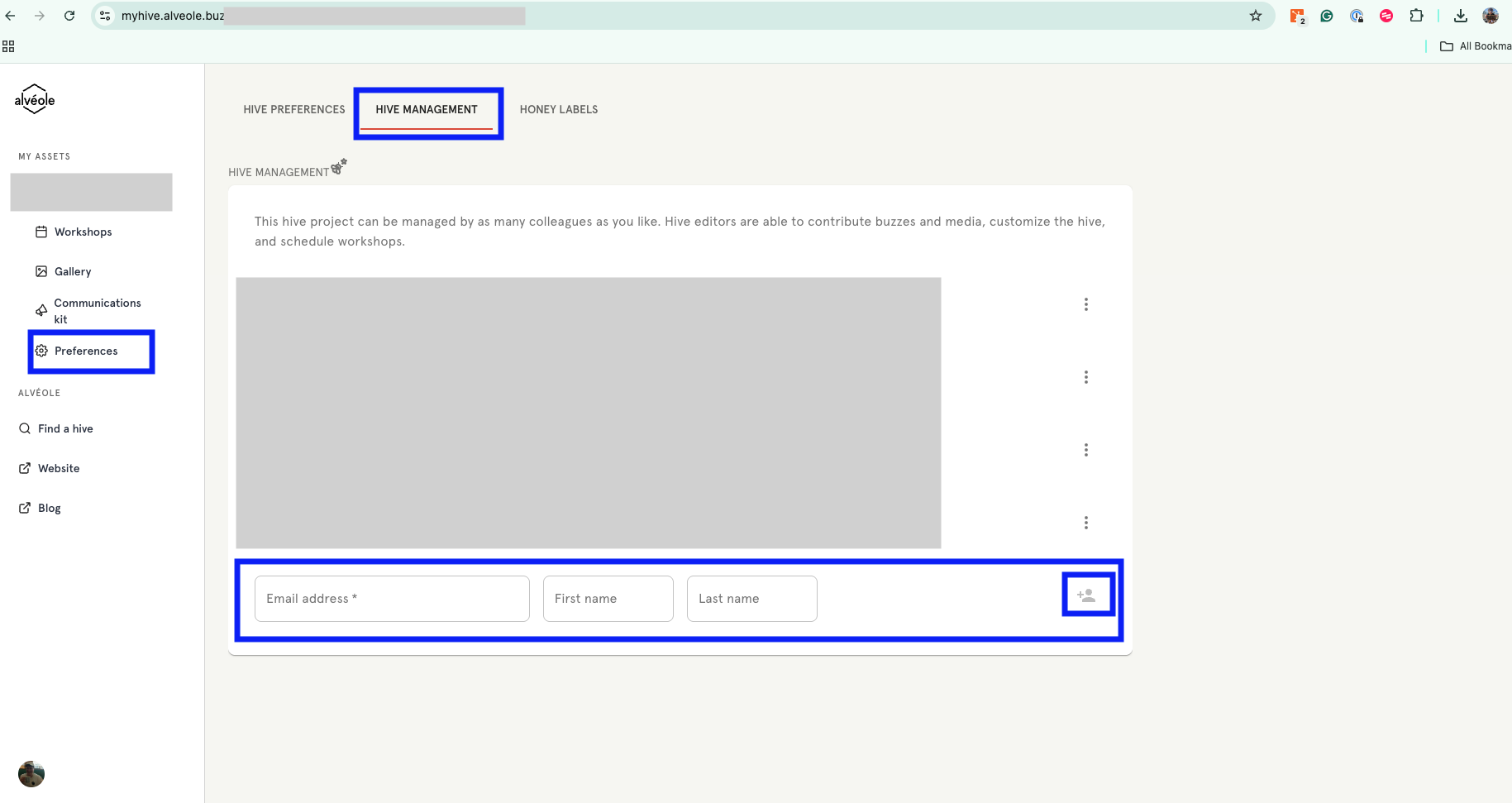
Task: Go forward to the next page
Action: coord(40,16)
